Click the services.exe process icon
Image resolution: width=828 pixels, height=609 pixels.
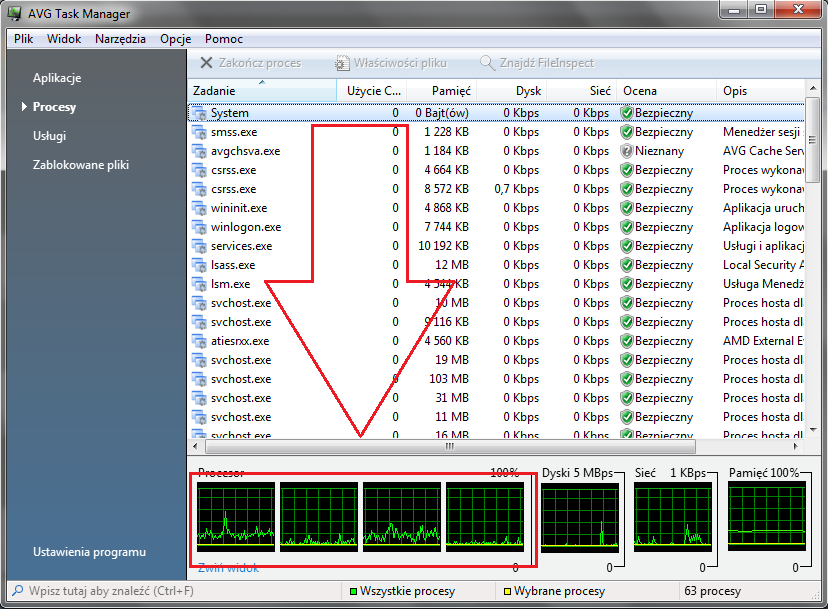pos(199,246)
